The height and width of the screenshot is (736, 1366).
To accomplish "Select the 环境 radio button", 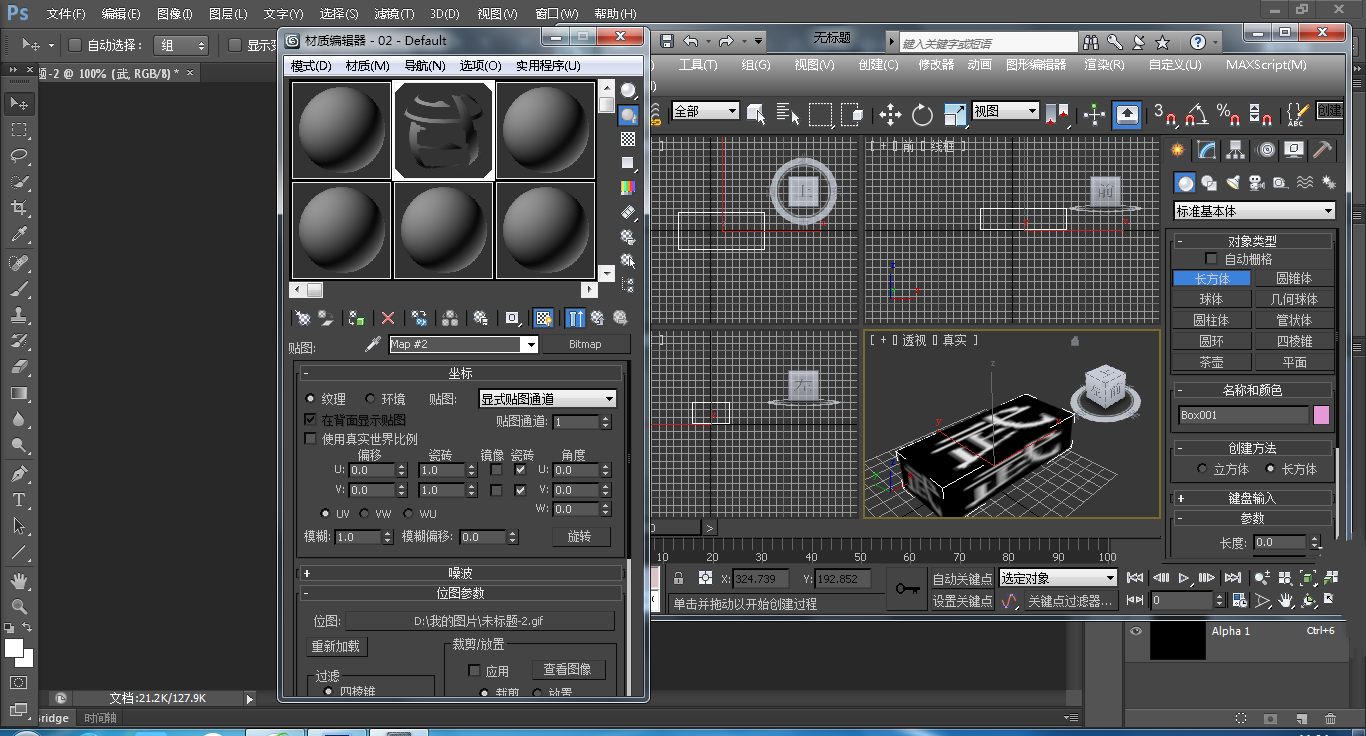I will [370, 398].
